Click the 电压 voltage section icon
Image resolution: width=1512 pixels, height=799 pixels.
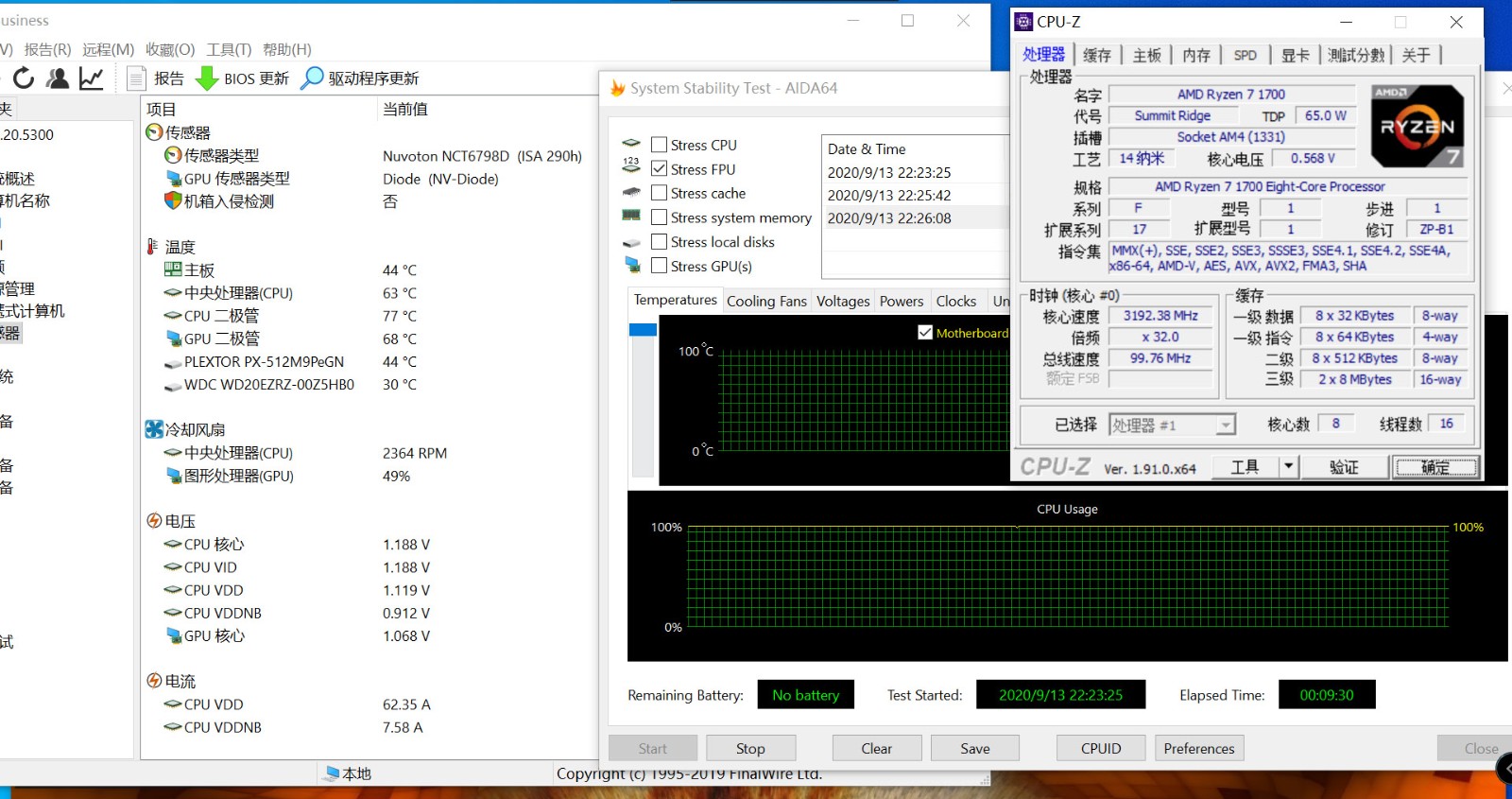tap(154, 521)
